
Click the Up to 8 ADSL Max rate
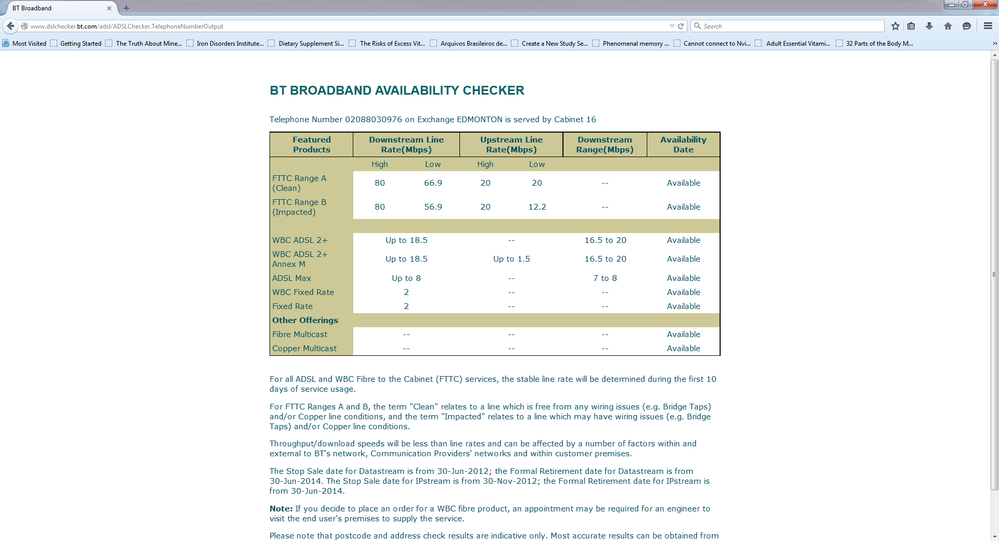pos(406,278)
